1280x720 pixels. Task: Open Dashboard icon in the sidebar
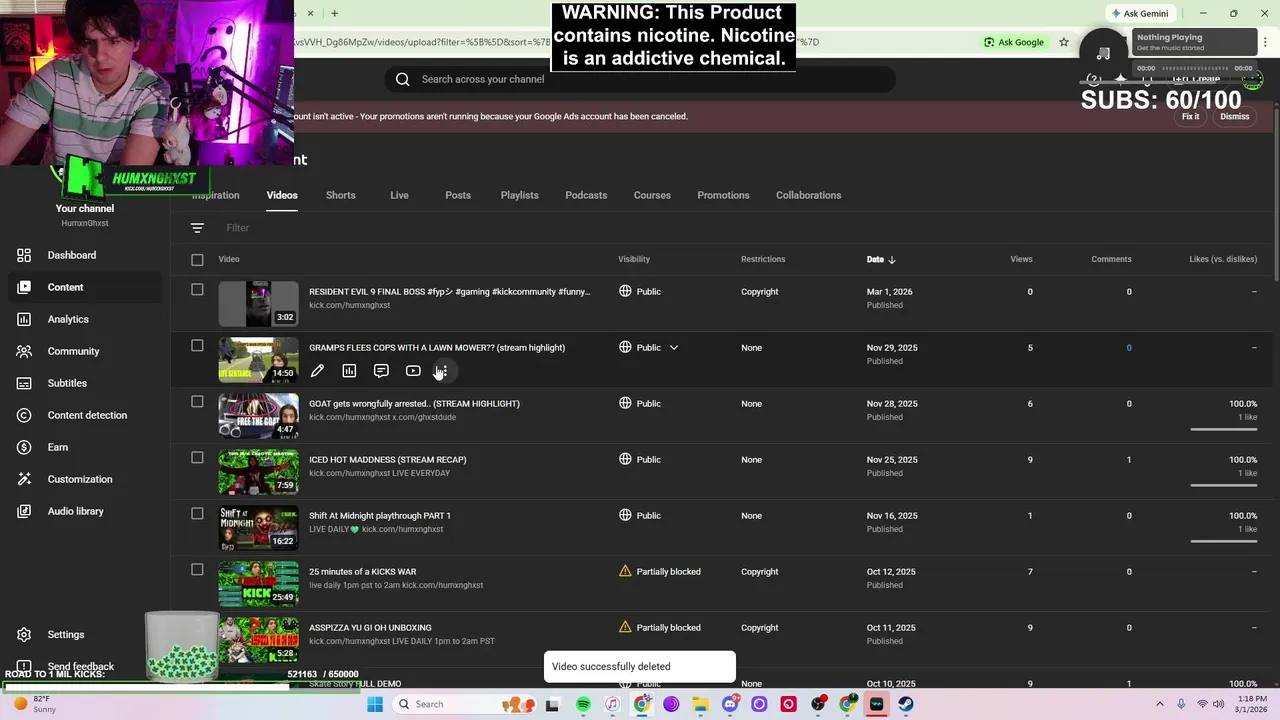pyautogui.click(x=24, y=255)
